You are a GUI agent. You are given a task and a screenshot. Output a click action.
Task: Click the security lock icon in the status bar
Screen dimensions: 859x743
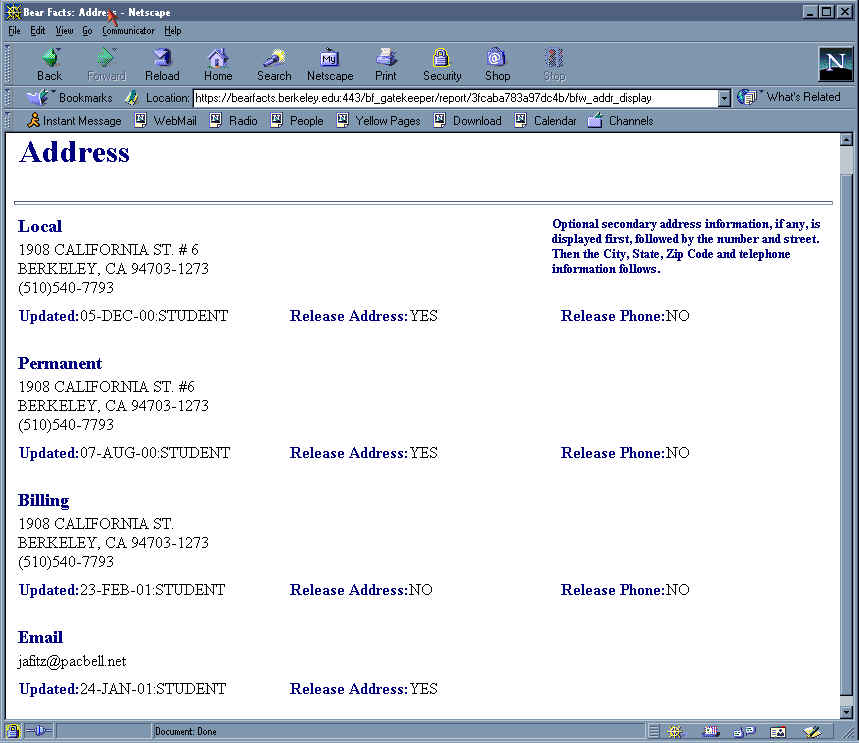point(12,731)
